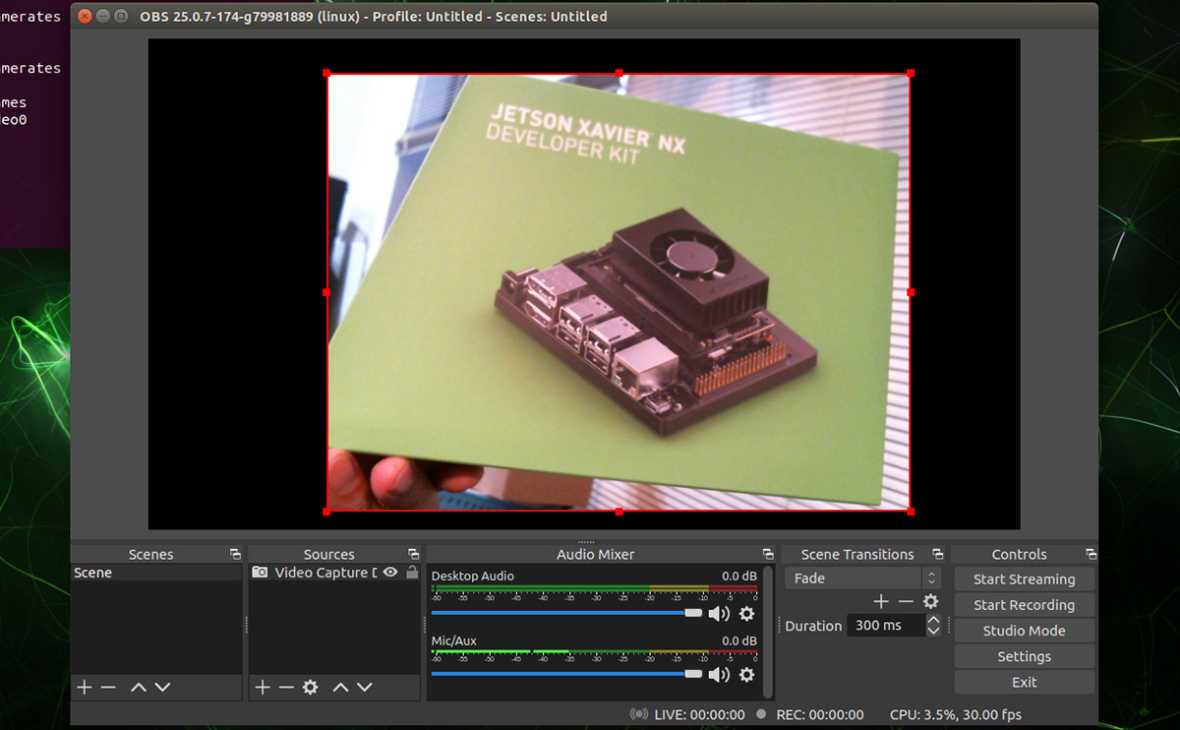Undock the Scenes panel
This screenshot has width=1180, height=730.
[x=236, y=554]
